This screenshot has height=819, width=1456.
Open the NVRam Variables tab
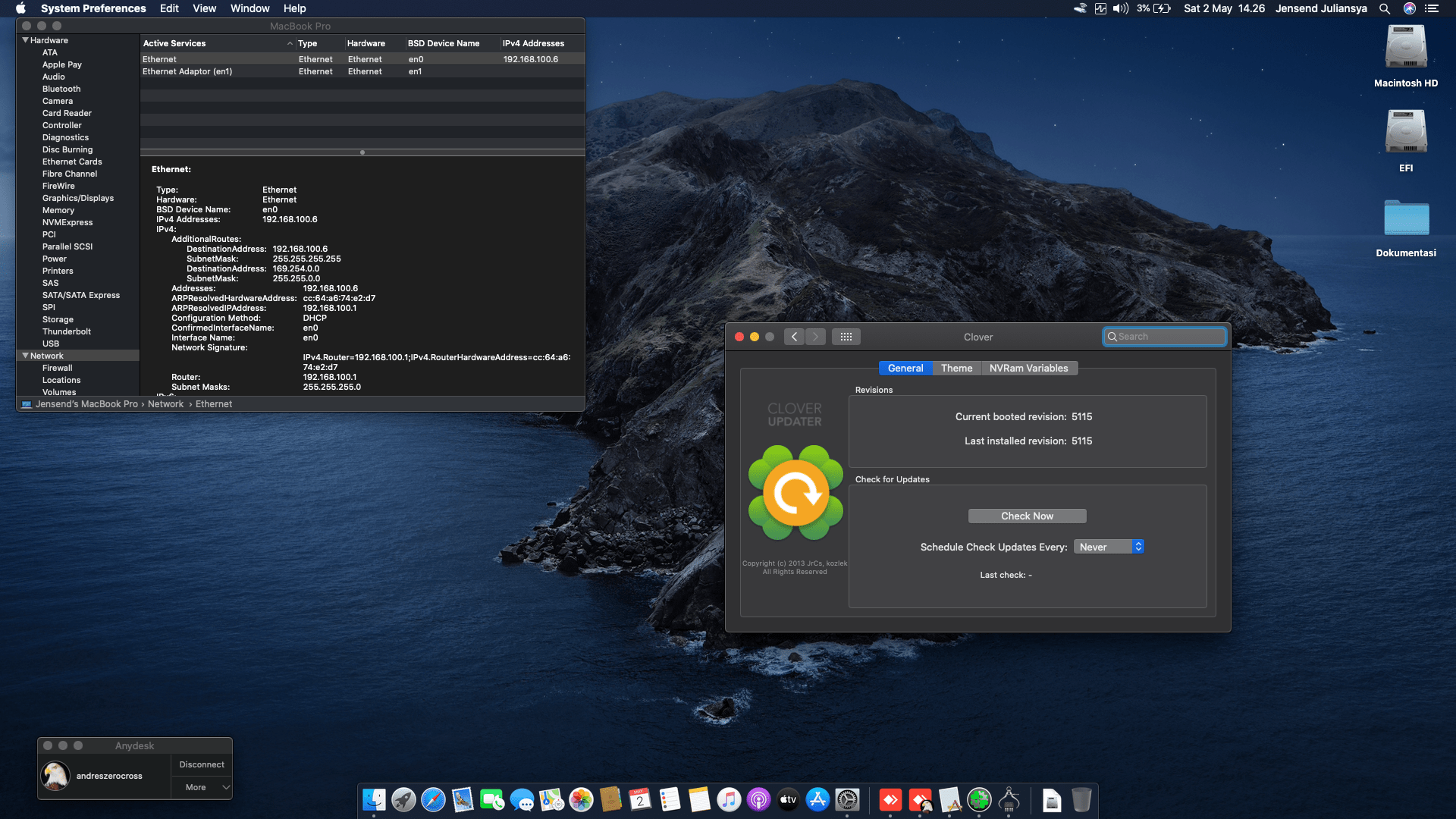tap(1029, 368)
